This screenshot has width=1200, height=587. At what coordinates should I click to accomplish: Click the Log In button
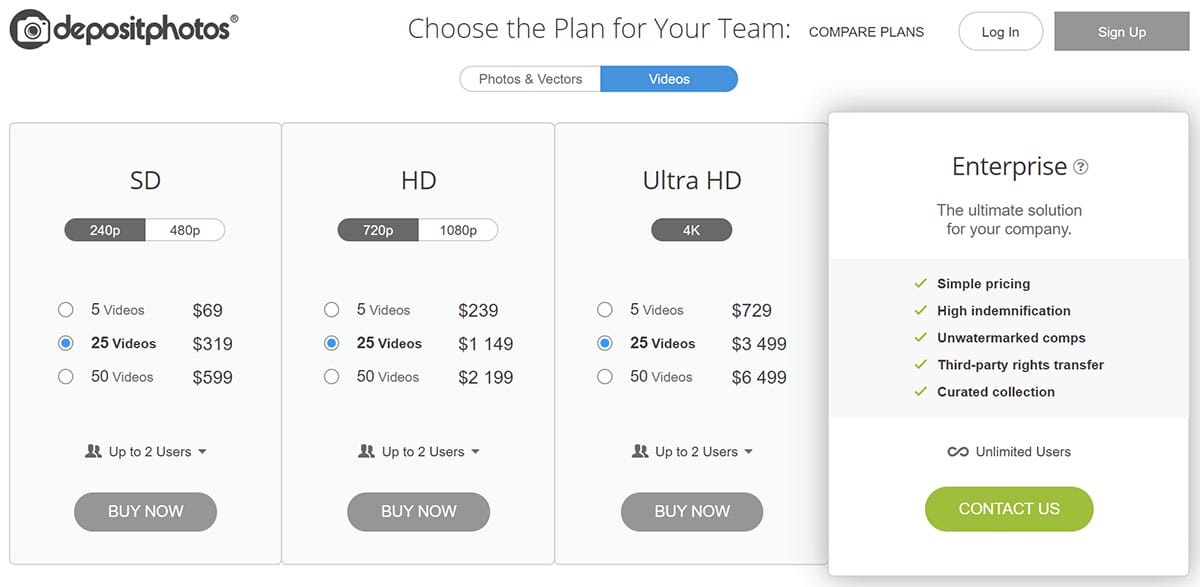1000,32
